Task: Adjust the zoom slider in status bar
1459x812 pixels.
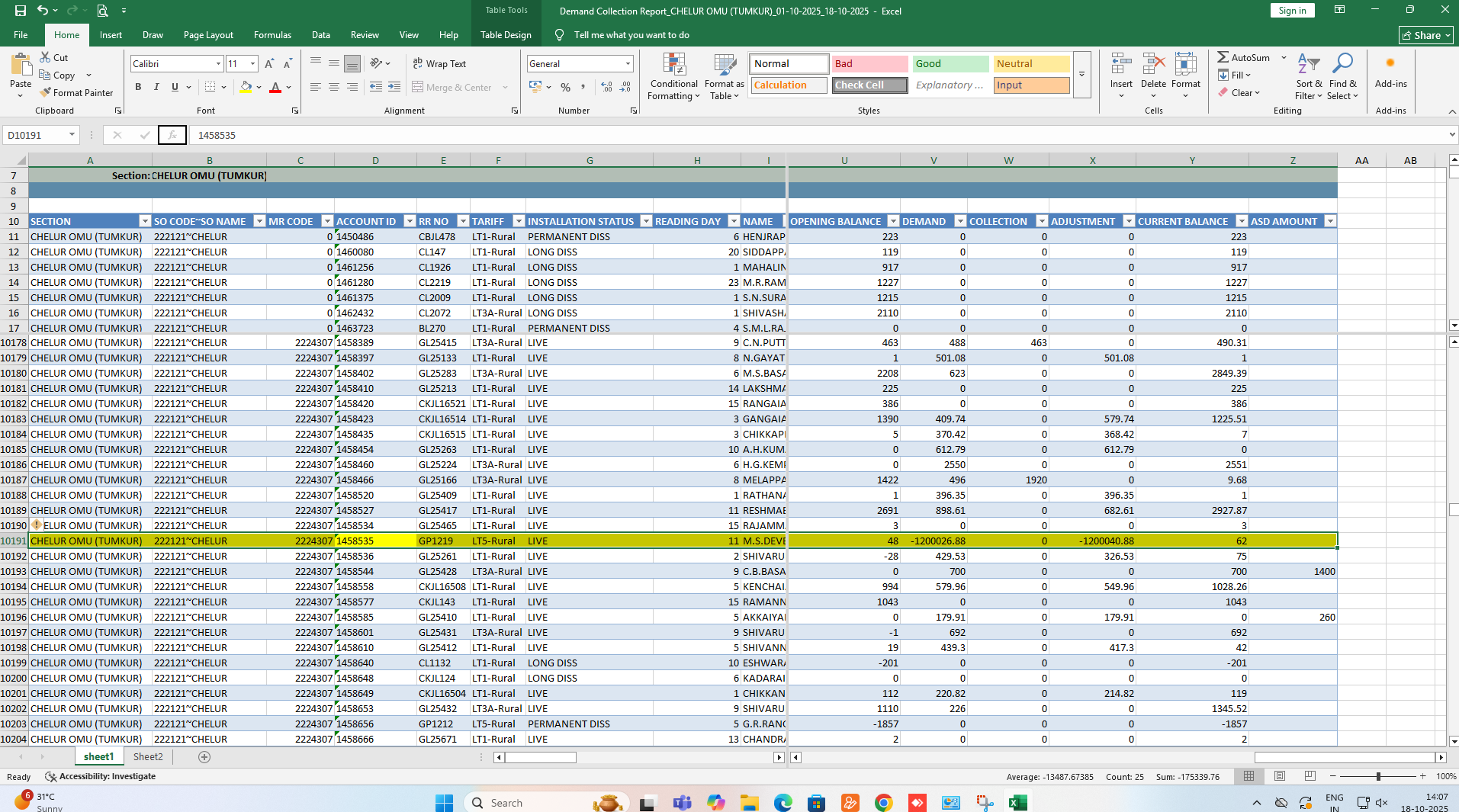Action: click(1377, 776)
